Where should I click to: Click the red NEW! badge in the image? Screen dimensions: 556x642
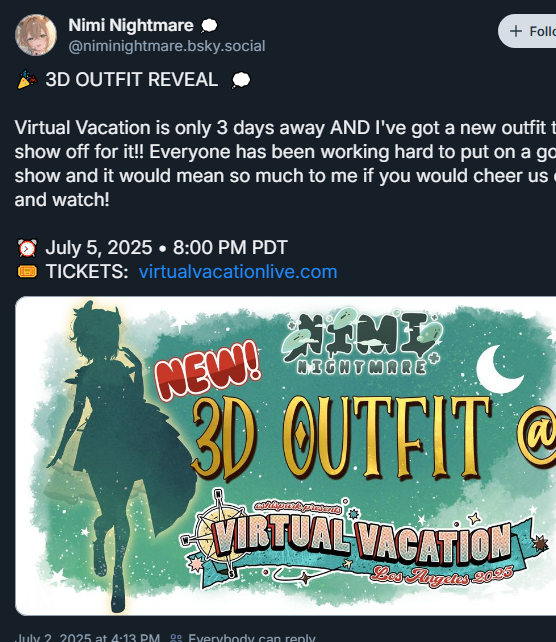pyautogui.click(x=207, y=371)
